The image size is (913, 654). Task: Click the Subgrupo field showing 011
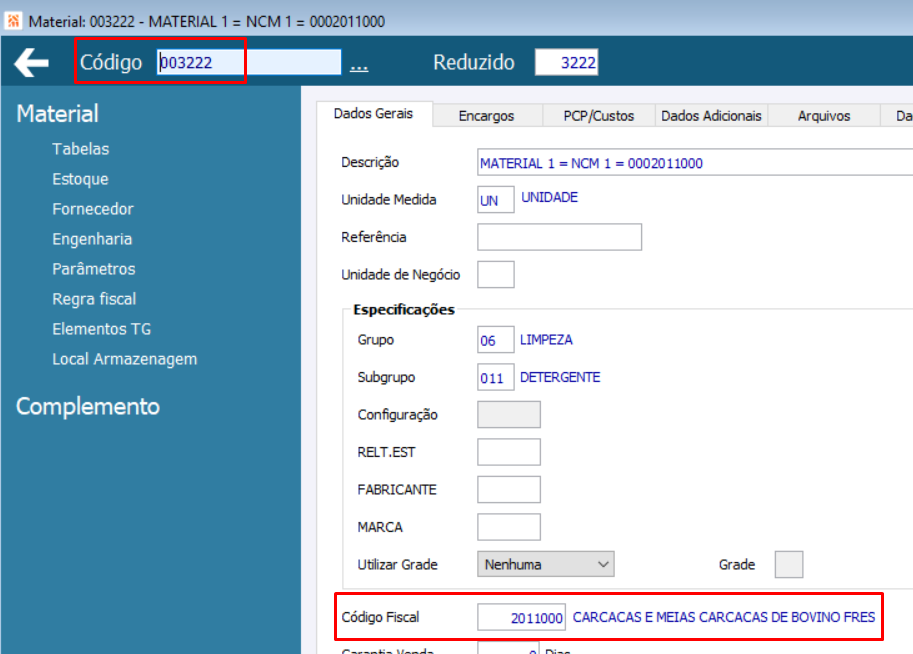496,377
